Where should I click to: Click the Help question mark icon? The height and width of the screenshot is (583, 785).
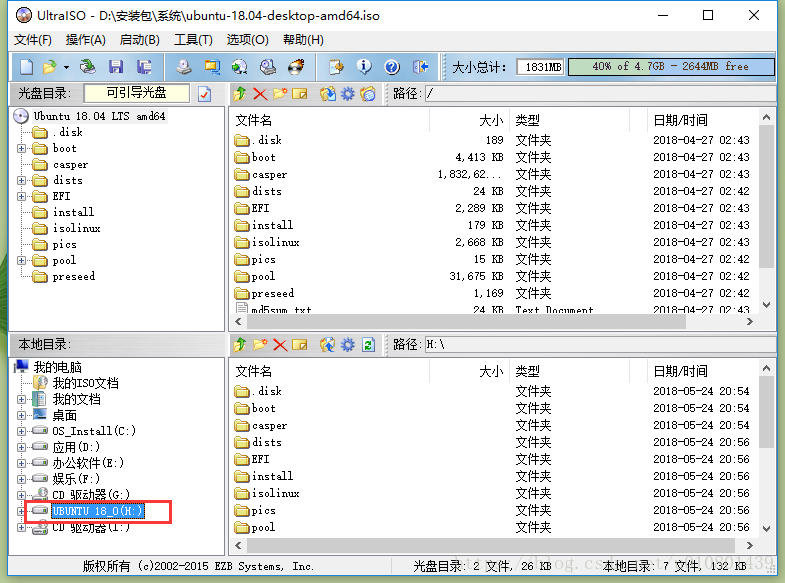pyautogui.click(x=392, y=67)
